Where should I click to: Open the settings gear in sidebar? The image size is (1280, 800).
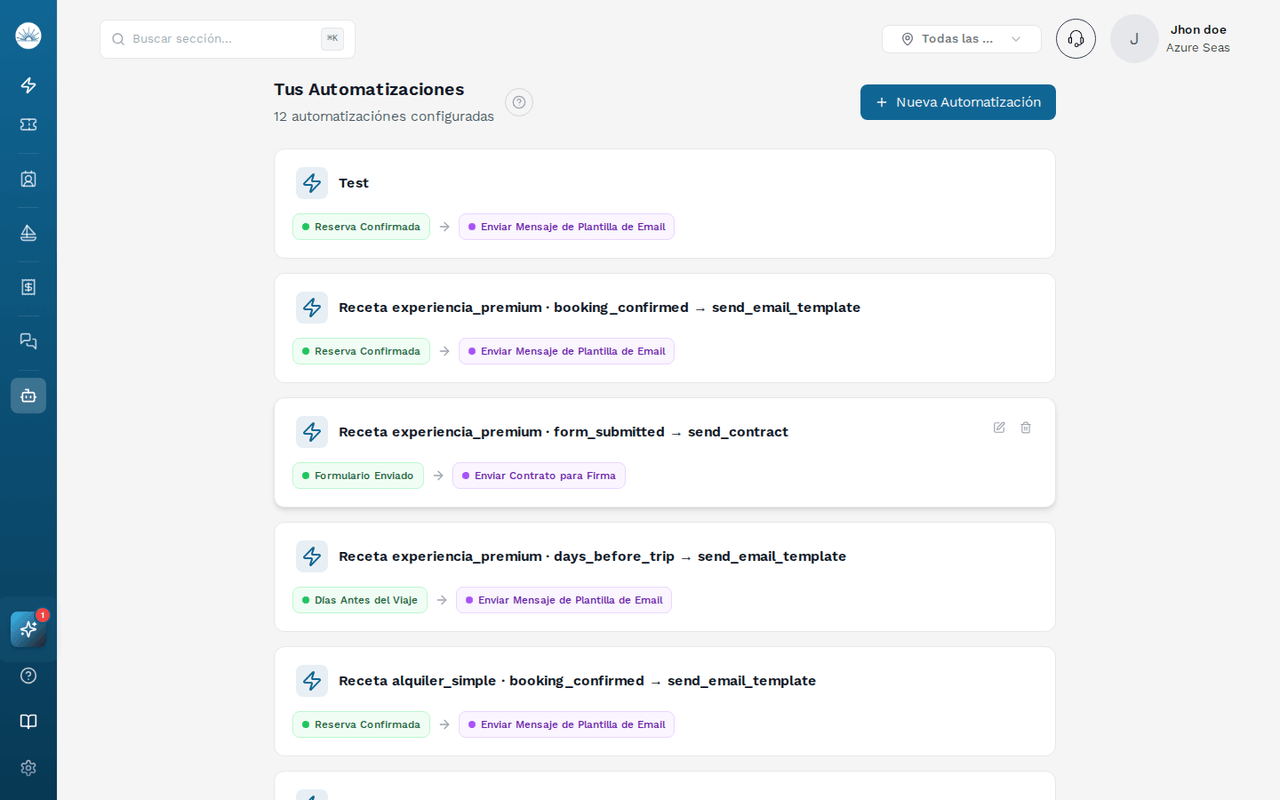(x=28, y=767)
